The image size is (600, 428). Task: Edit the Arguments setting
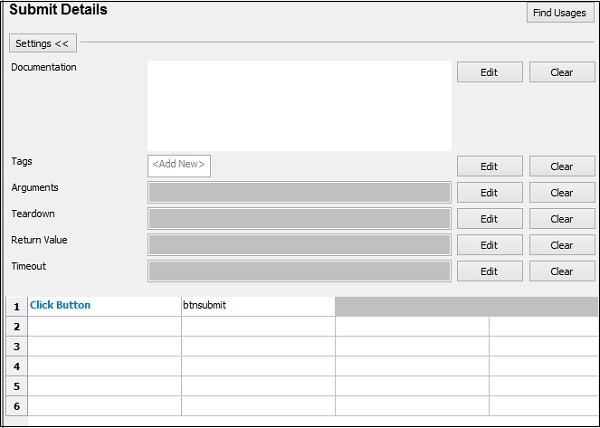[489, 193]
